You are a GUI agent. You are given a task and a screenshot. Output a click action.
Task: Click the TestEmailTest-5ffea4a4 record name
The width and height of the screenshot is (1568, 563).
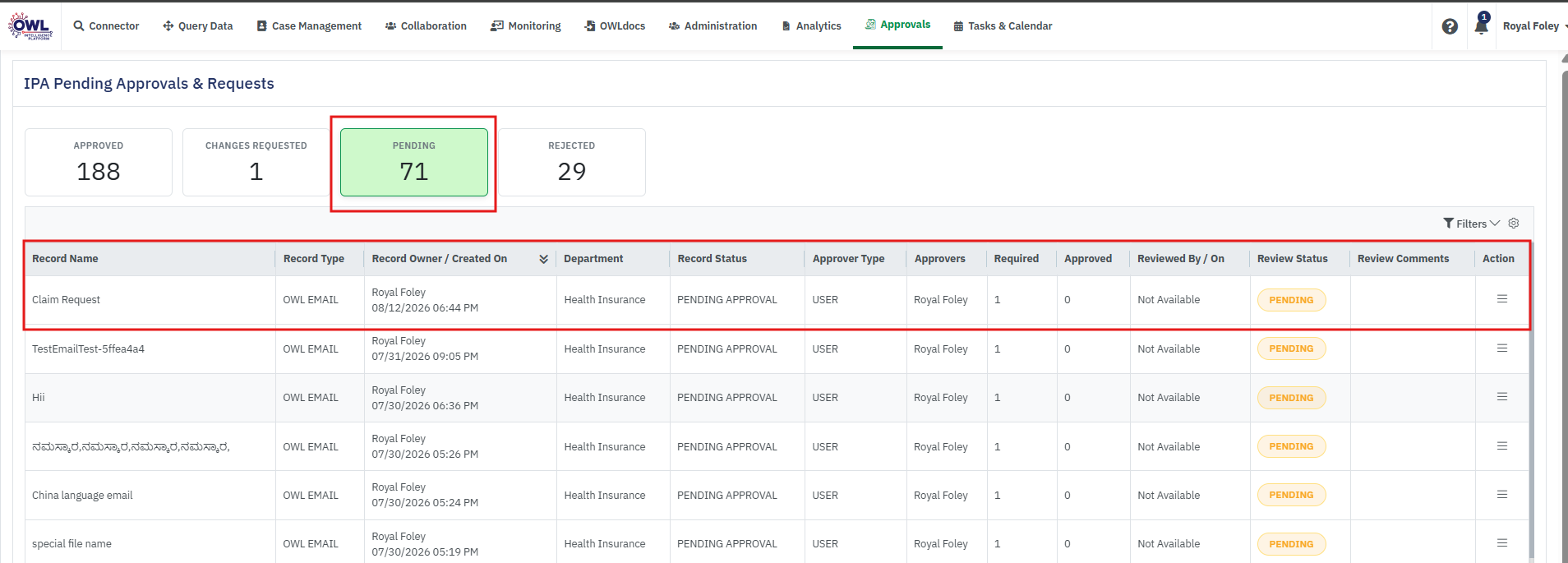click(x=88, y=349)
